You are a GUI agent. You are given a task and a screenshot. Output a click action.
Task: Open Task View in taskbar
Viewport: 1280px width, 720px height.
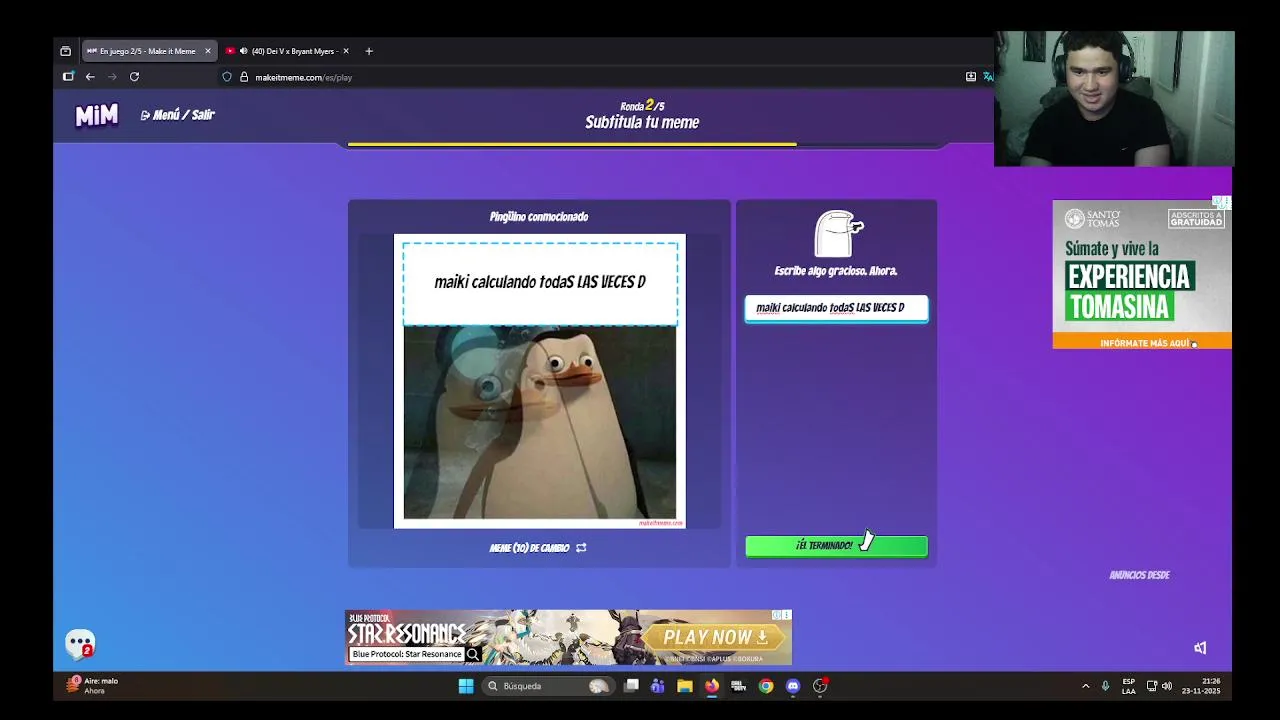(x=631, y=686)
